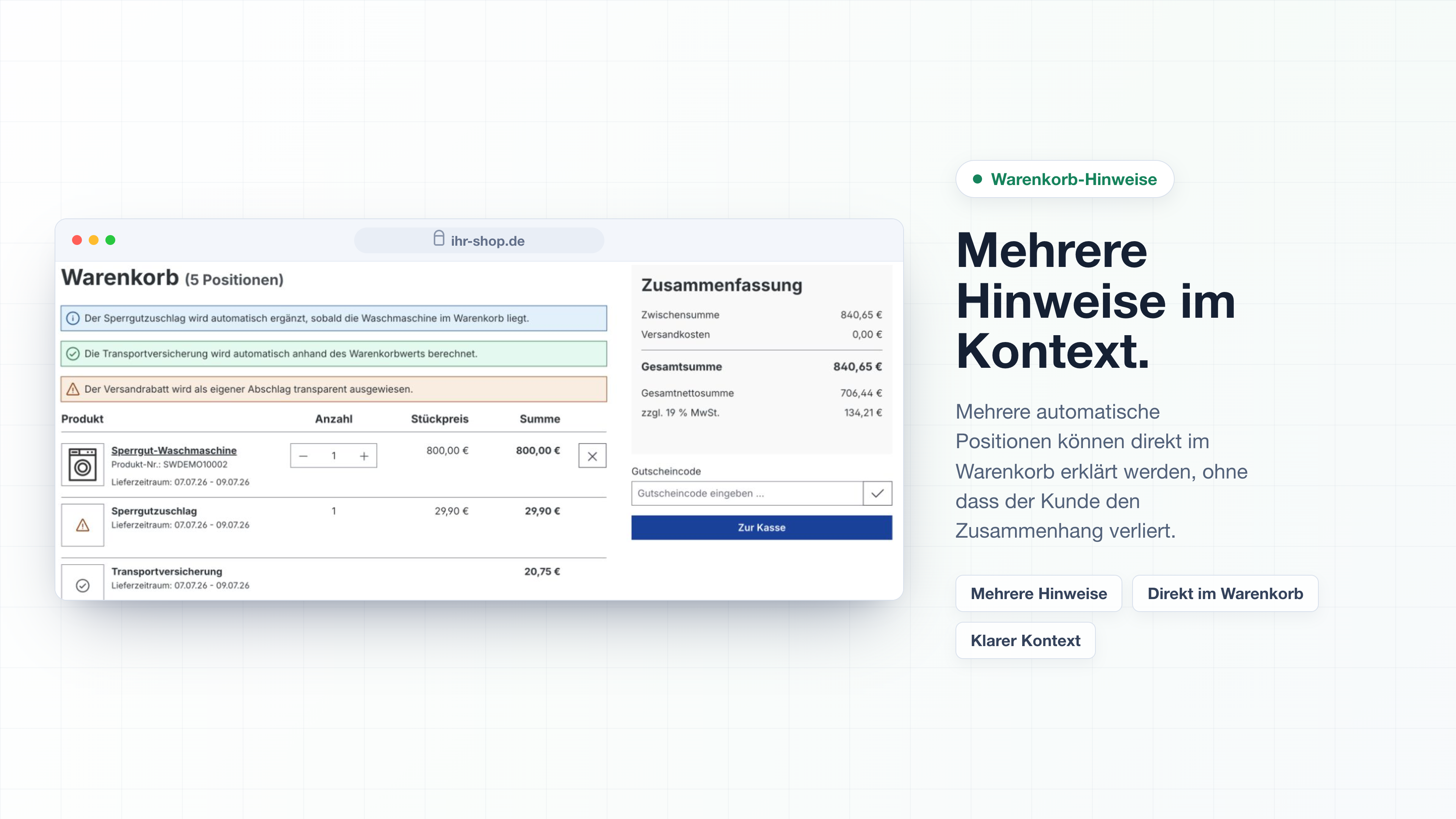
Task: Click the Warenkorb-Hinweise badge
Action: coord(1064,179)
